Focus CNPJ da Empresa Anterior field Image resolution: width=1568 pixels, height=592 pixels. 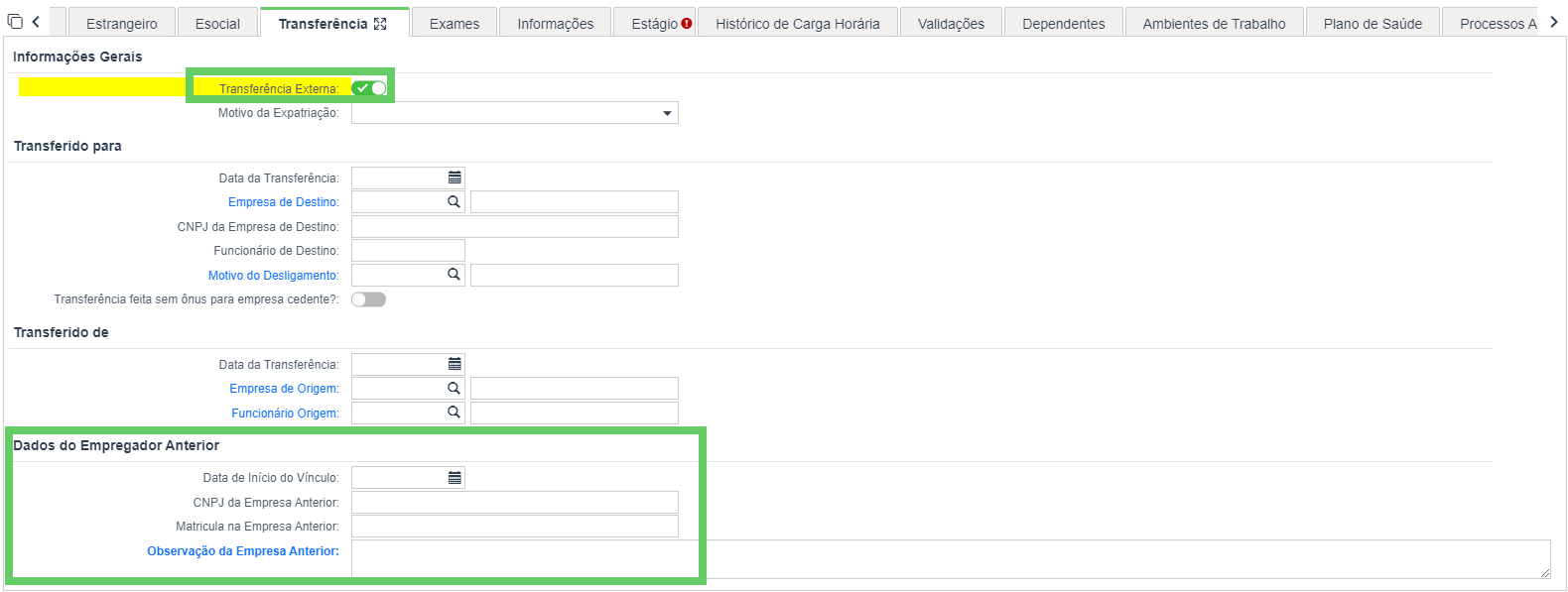point(515,502)
